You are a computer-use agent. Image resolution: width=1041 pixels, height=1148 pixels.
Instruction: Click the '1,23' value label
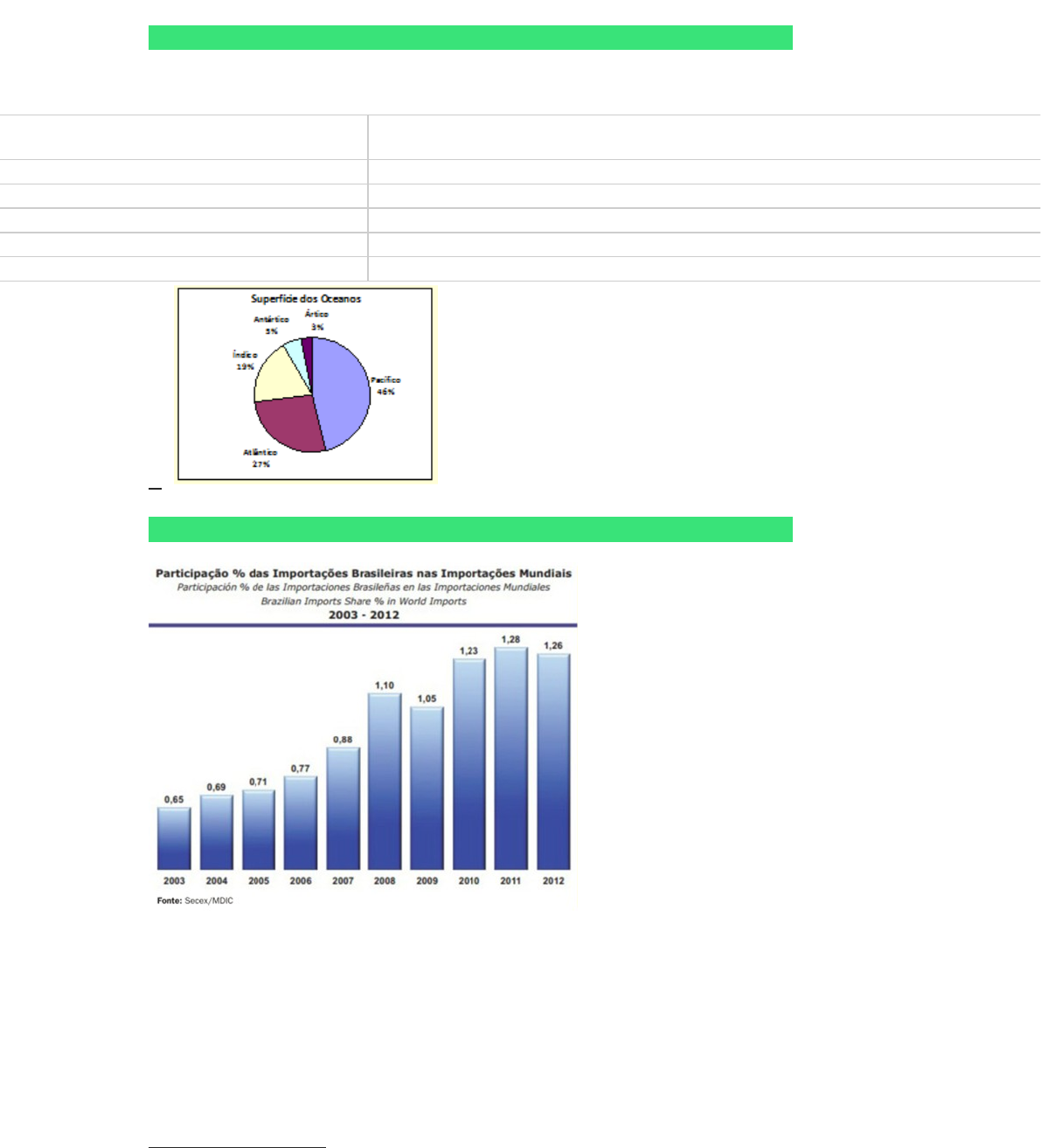[468, 651]
